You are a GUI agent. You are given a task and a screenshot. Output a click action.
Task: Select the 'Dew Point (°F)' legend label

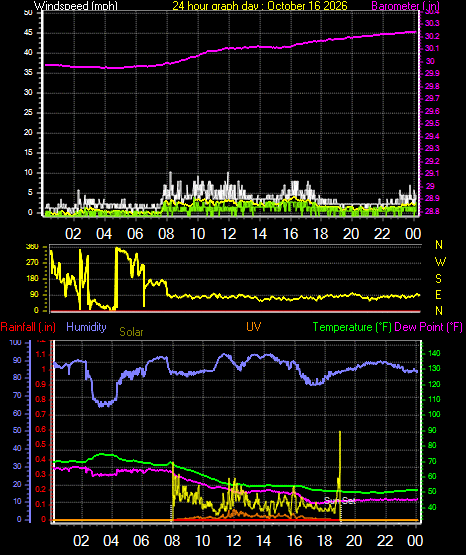(428, 327)
